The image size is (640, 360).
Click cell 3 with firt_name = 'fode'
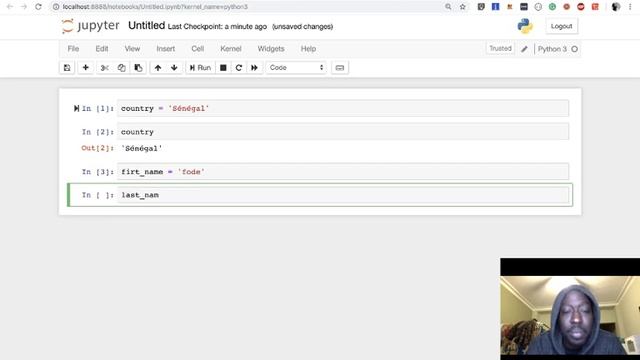[343, 172]
